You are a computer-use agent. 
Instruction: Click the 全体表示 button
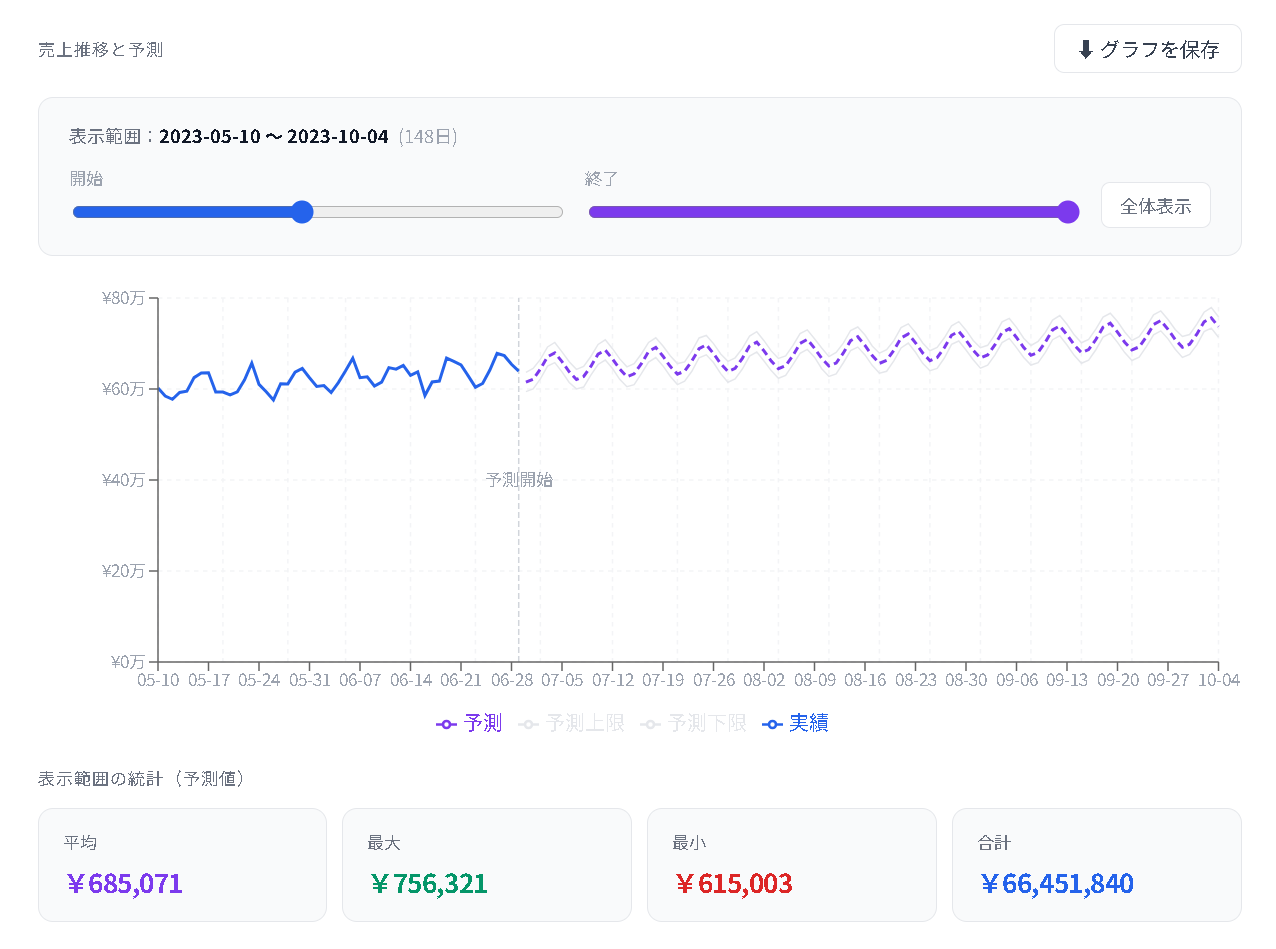click(1155, 206)
